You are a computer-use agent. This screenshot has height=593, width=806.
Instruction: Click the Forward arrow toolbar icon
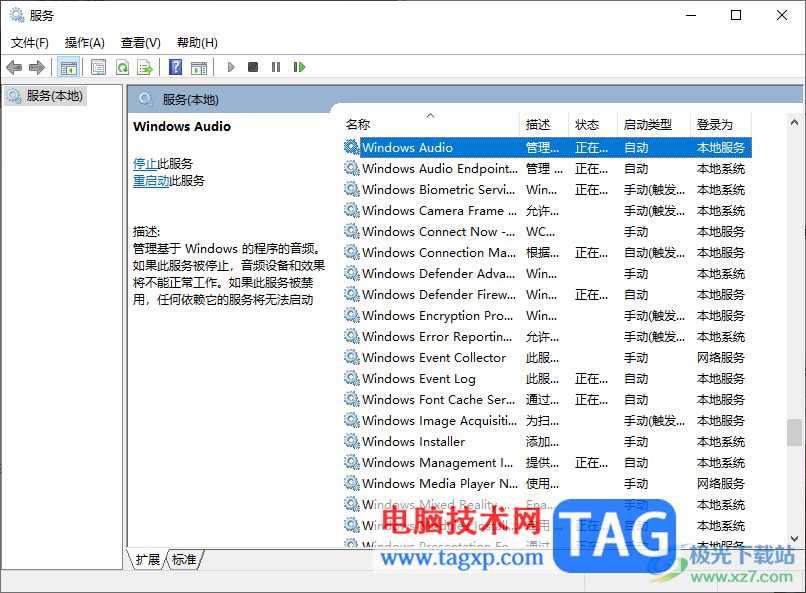click(37, 67)
